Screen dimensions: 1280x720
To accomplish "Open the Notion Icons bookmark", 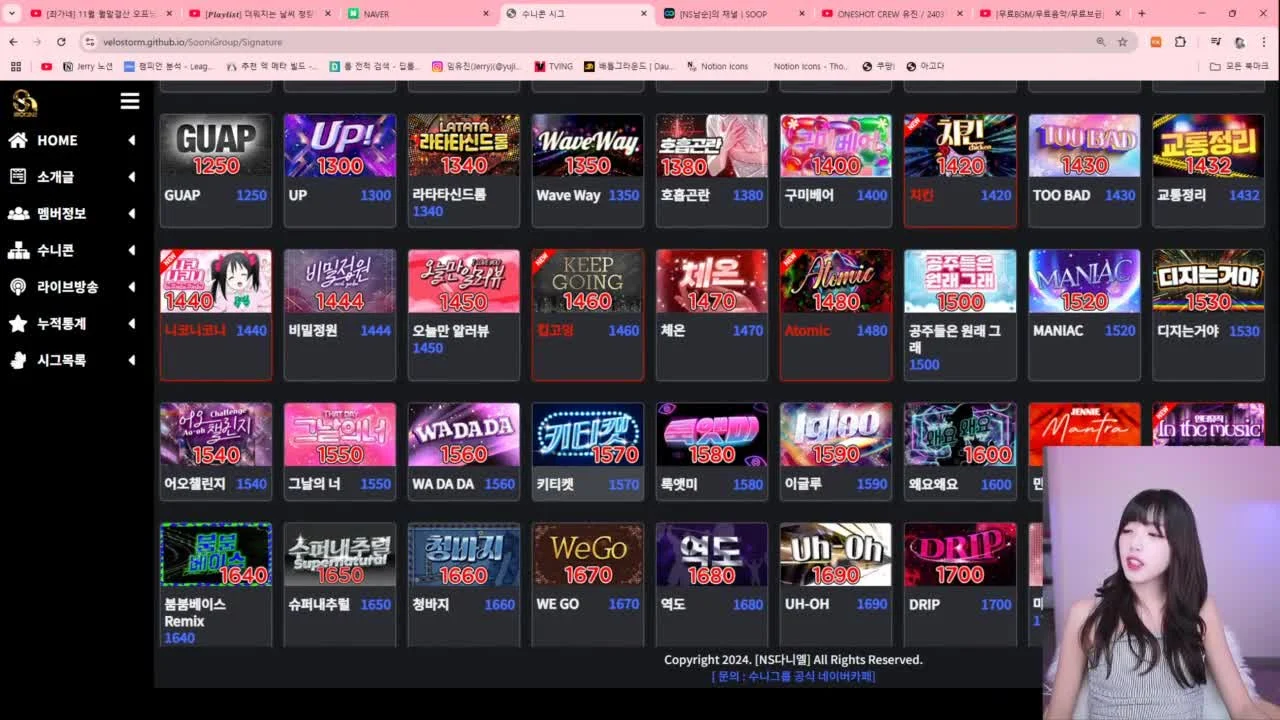I will click(717, 66).
